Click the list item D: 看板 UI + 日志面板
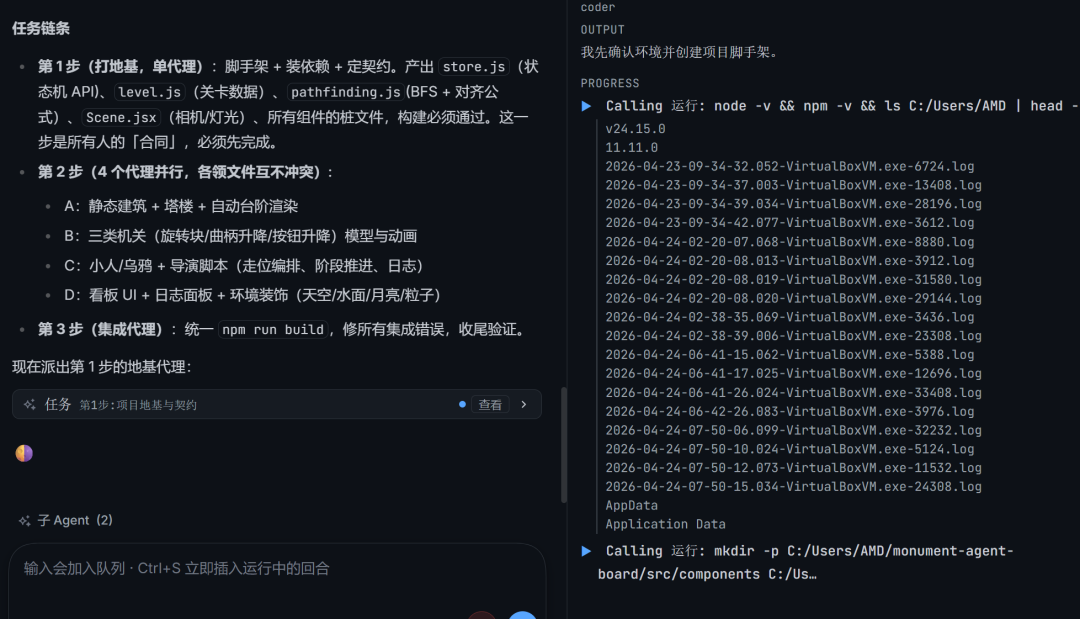Viewport: 1080px width, 619px height. tap(252, 295)
